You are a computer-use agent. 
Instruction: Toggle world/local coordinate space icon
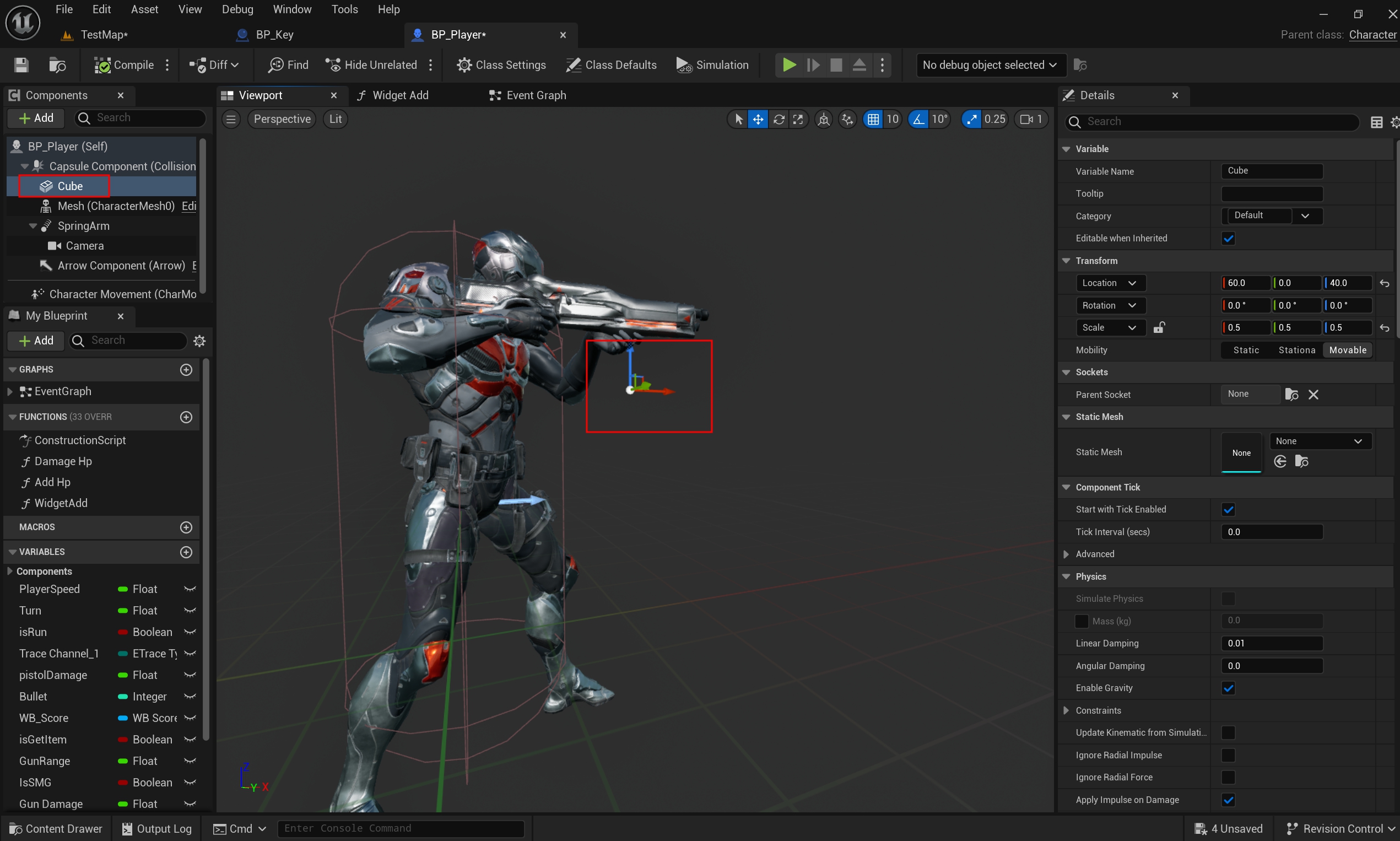click(x=823, y=119)
